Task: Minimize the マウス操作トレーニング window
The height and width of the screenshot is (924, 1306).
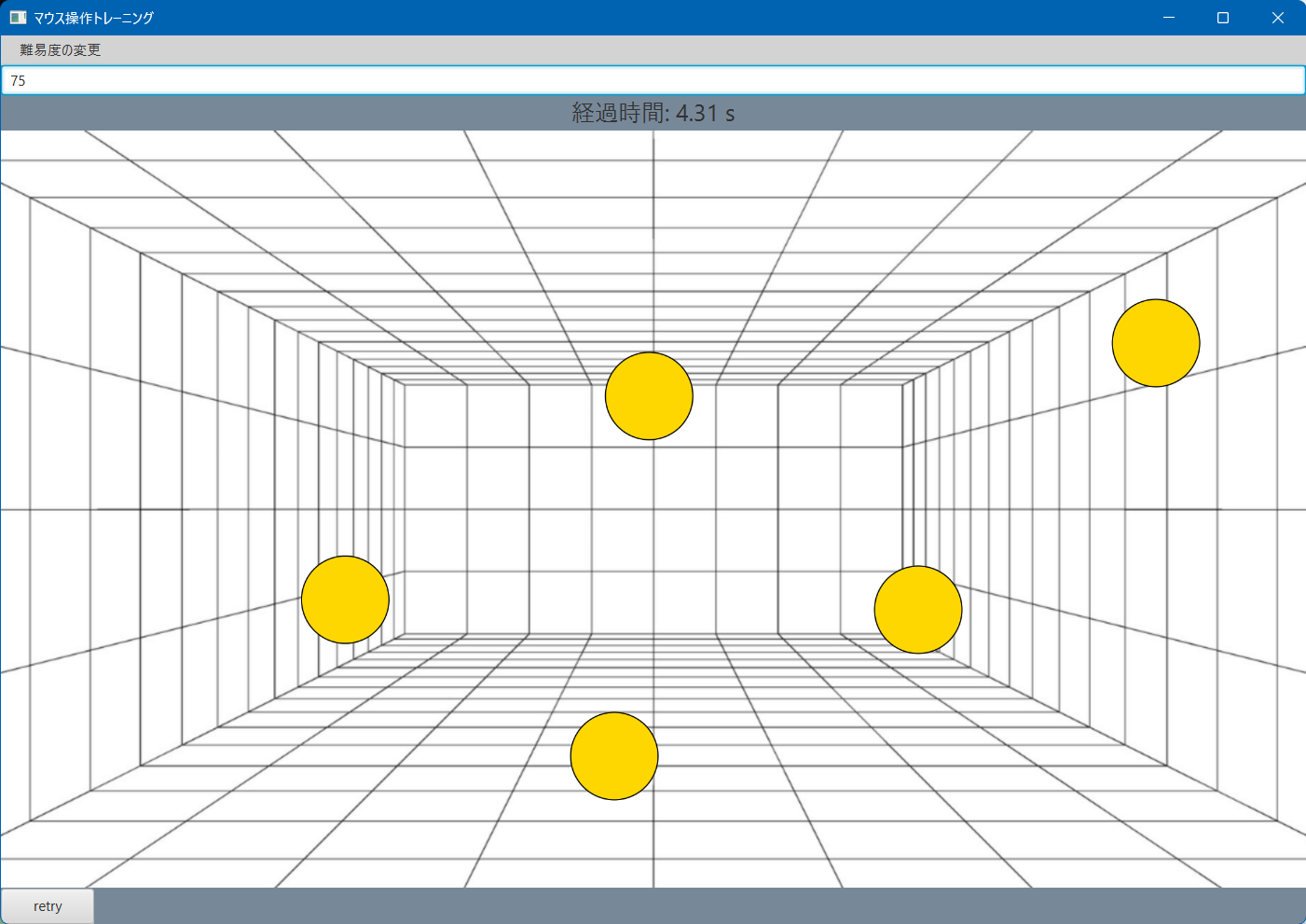Action: point(1168,18)
